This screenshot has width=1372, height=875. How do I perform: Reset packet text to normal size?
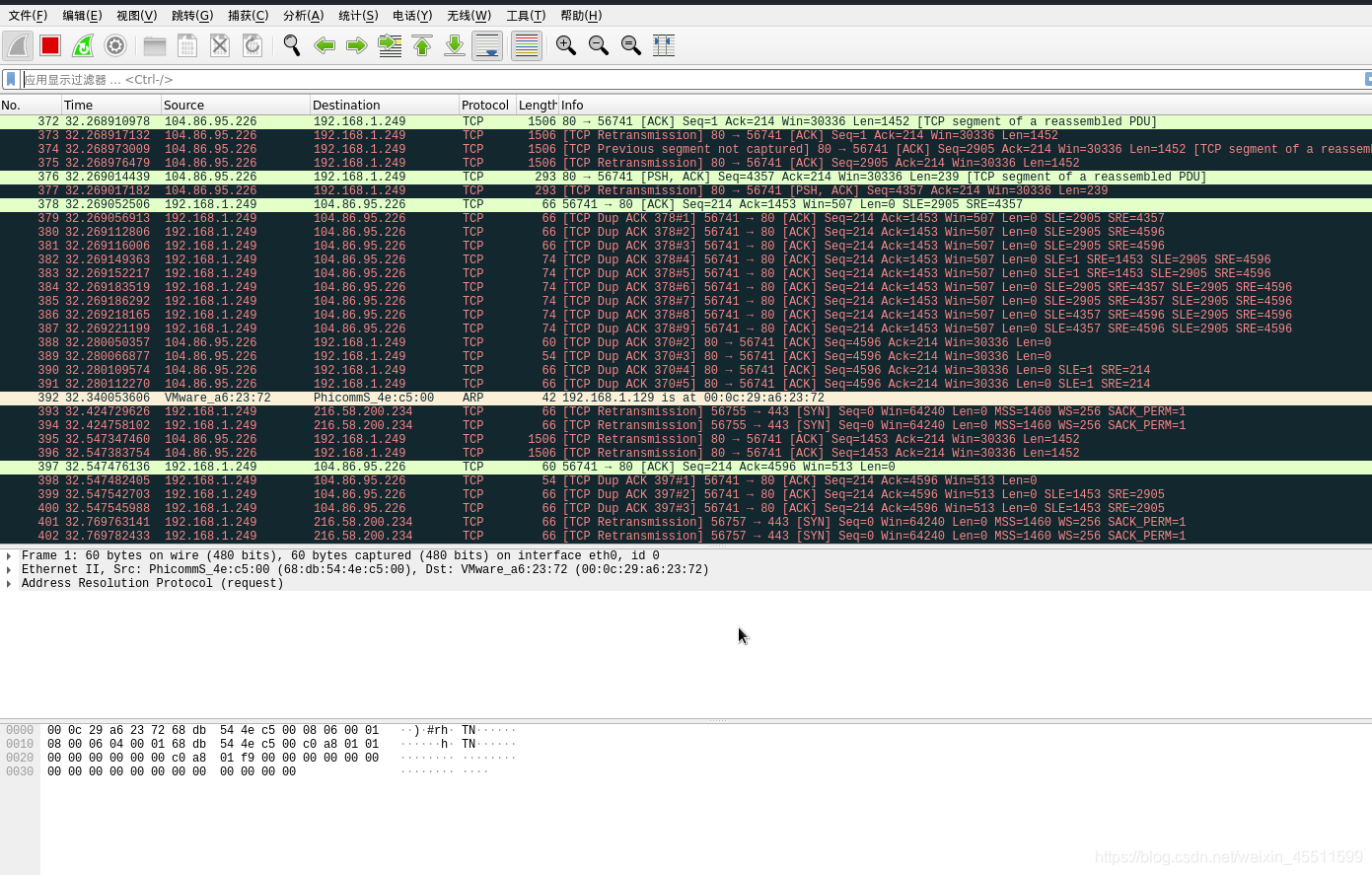pos(631,45)
